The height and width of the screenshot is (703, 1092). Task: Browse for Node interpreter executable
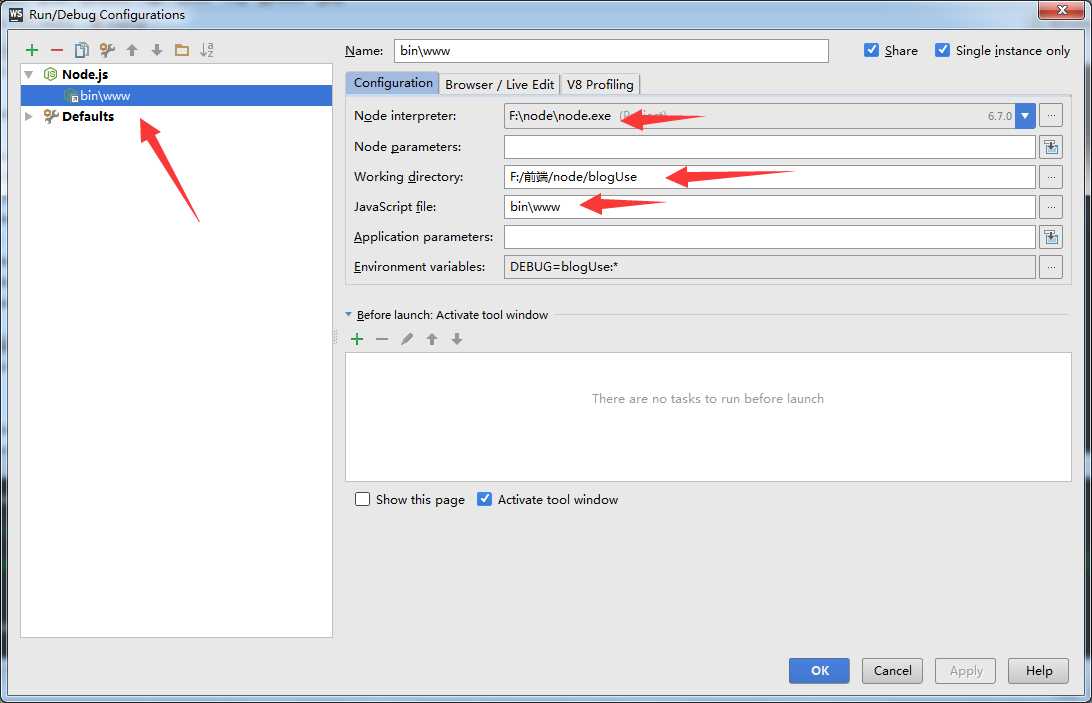1051,116
